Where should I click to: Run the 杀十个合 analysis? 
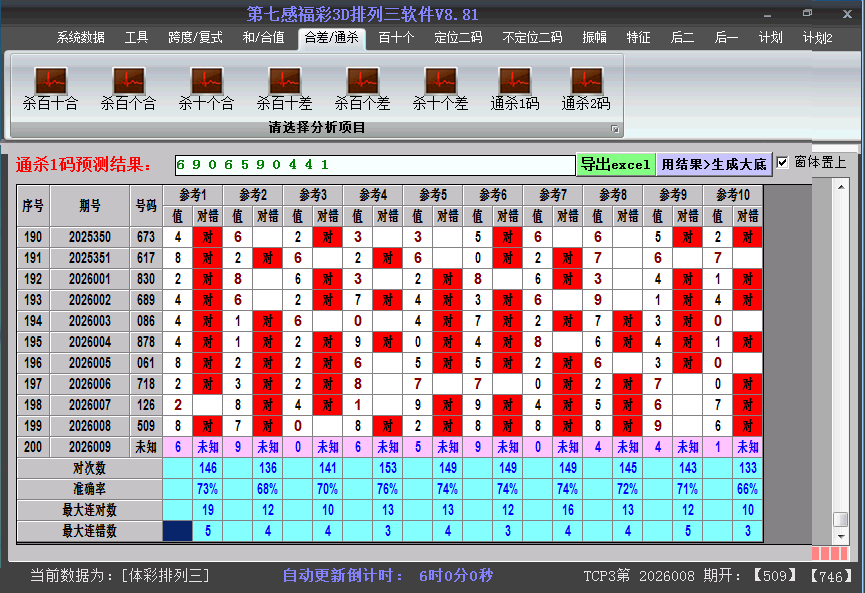[x=206, y=88]
